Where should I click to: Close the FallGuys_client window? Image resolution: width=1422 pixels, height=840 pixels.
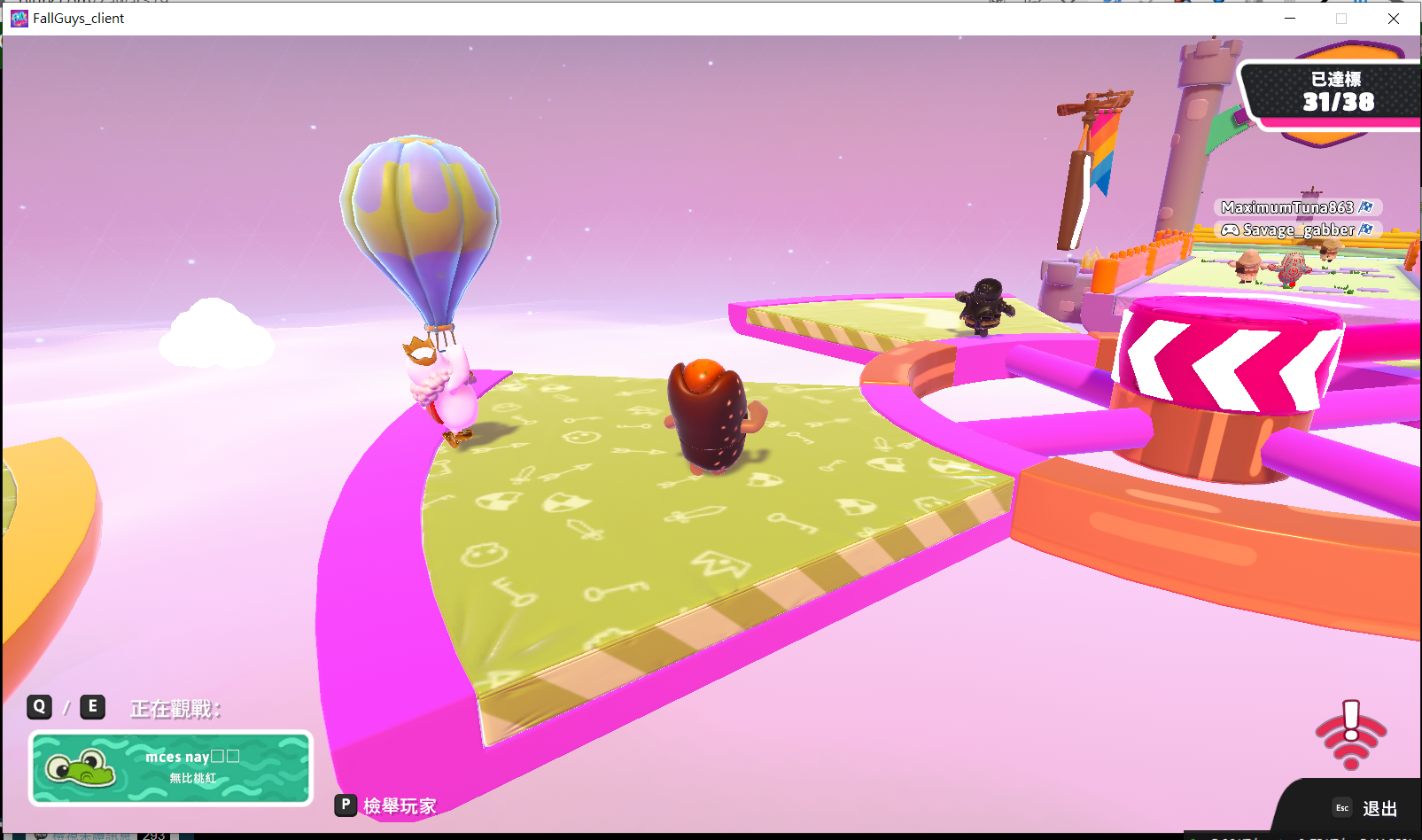tap(1394, 19)
